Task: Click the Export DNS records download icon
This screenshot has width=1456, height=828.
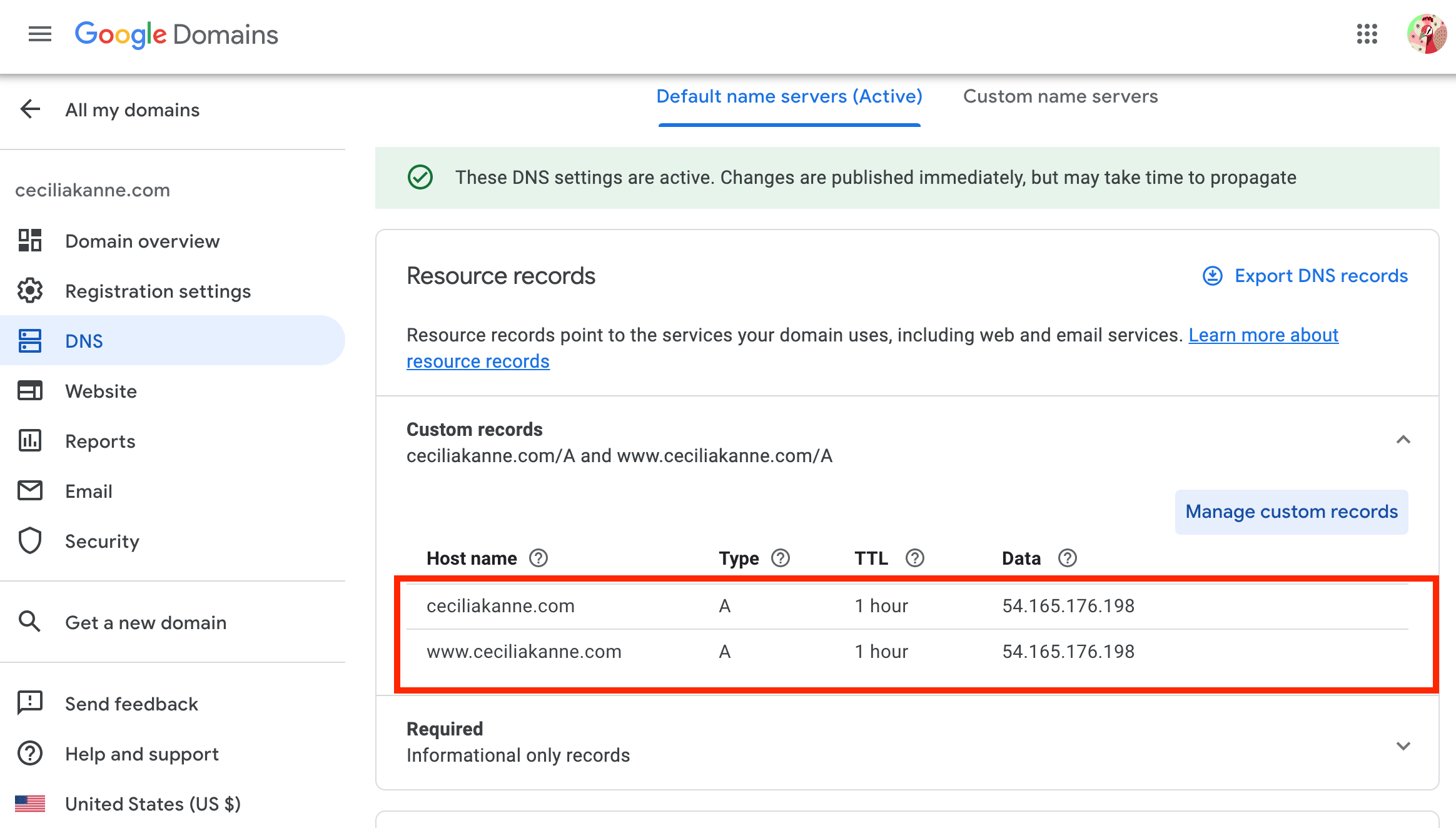Action: coord(1212,276)
